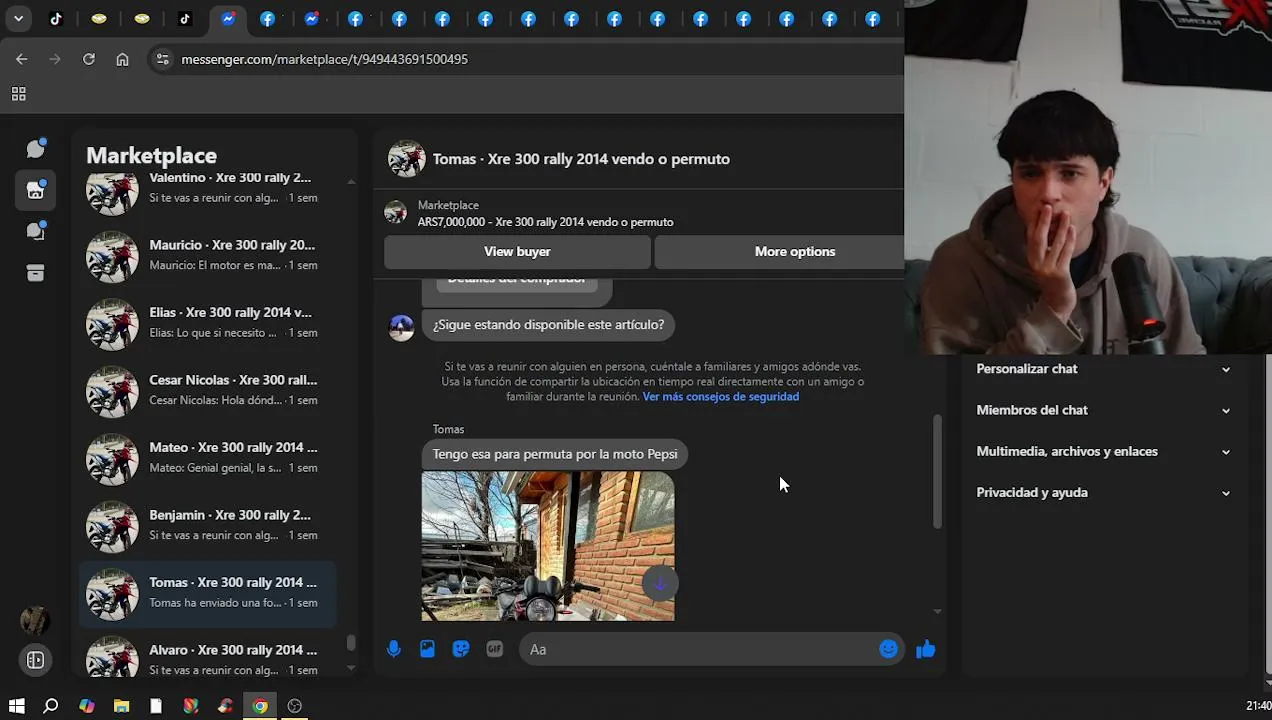
Task: Open the Windows Start menu
Action: pos(17,706)
